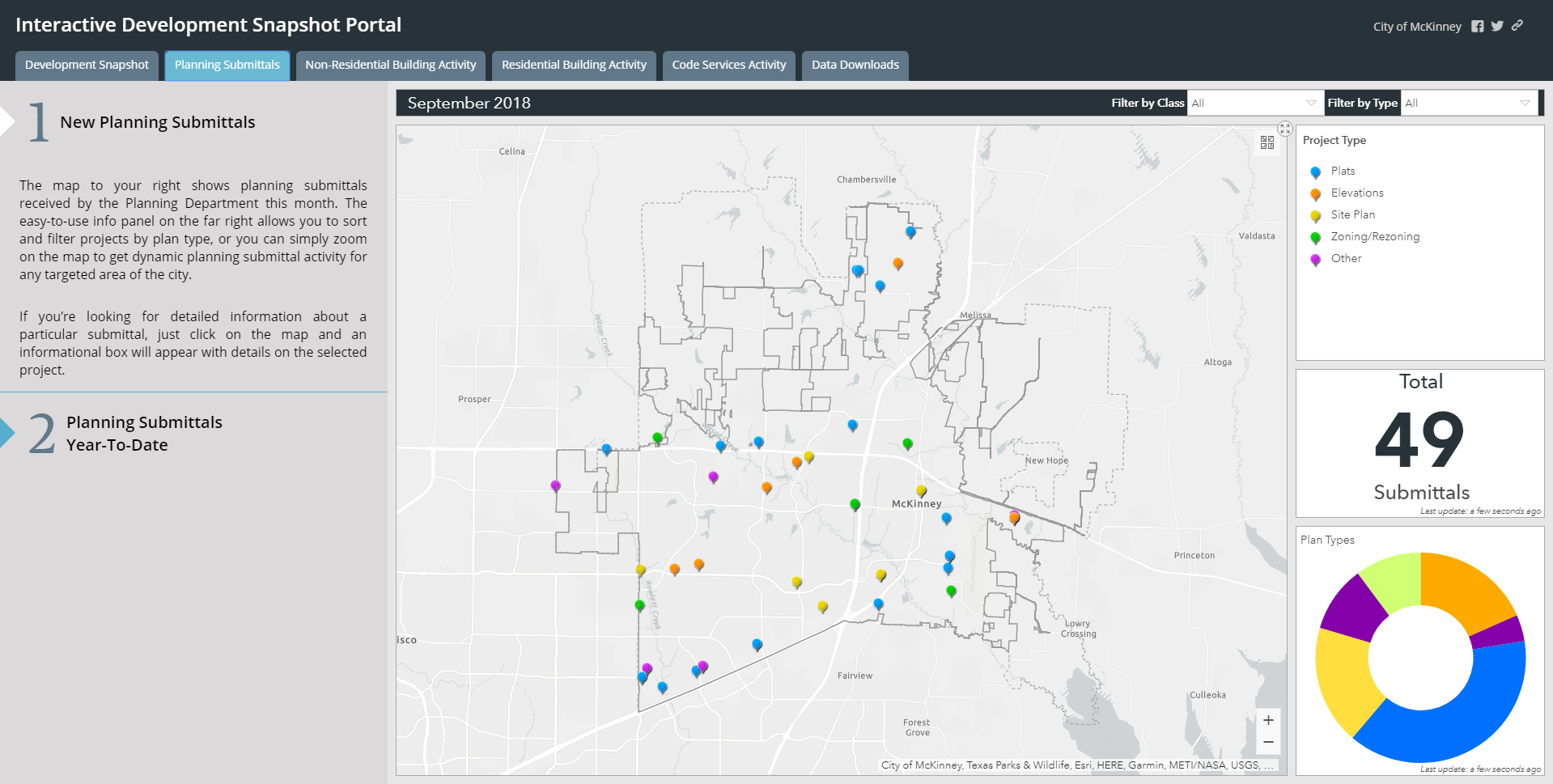The width and height of the screenshot is (1553, 784).
Task: Select the yellow pin above McKinney label
Action: click(x=921, y=490)
